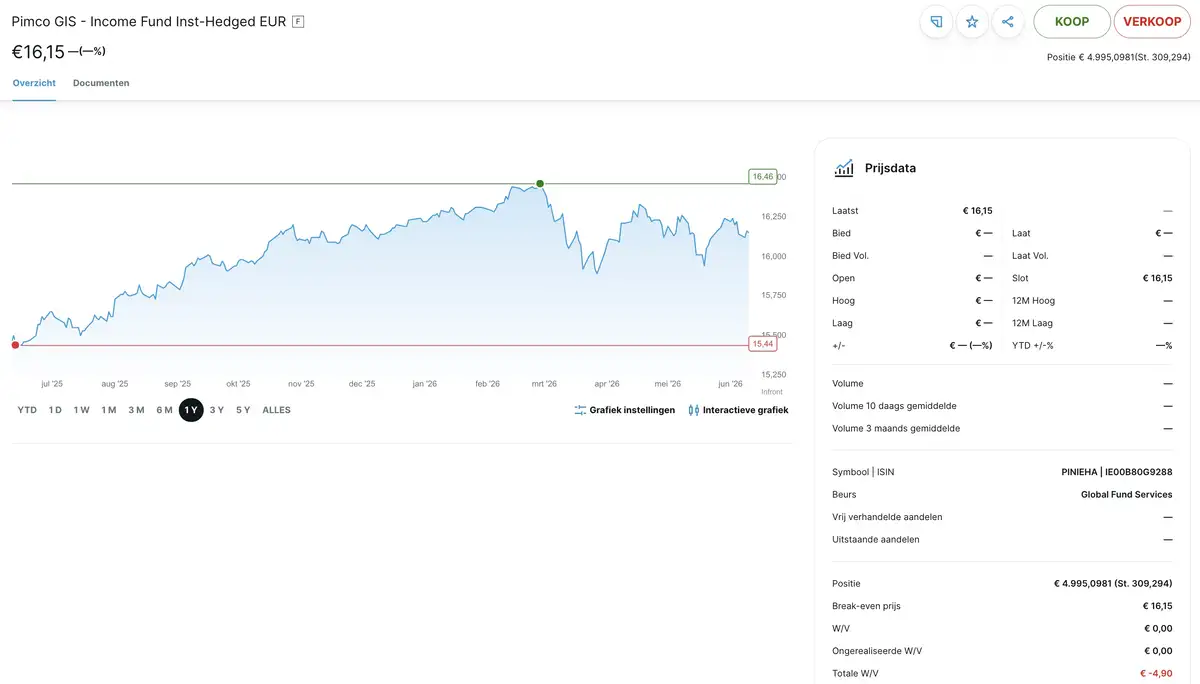Click the Prijsdata panel heading
The image size is (1200, 684).
(x=890, y=168)
